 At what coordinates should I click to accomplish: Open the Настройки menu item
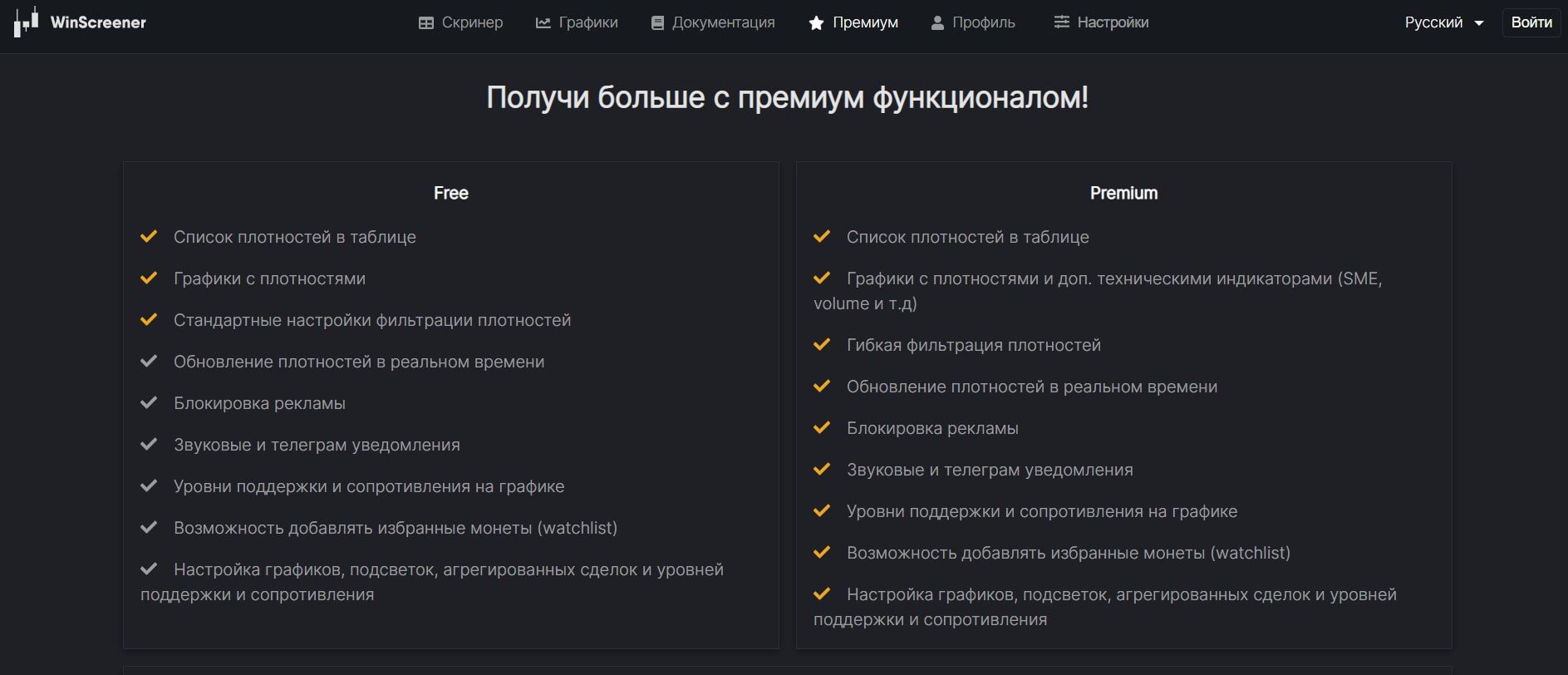click(1113, 22)
